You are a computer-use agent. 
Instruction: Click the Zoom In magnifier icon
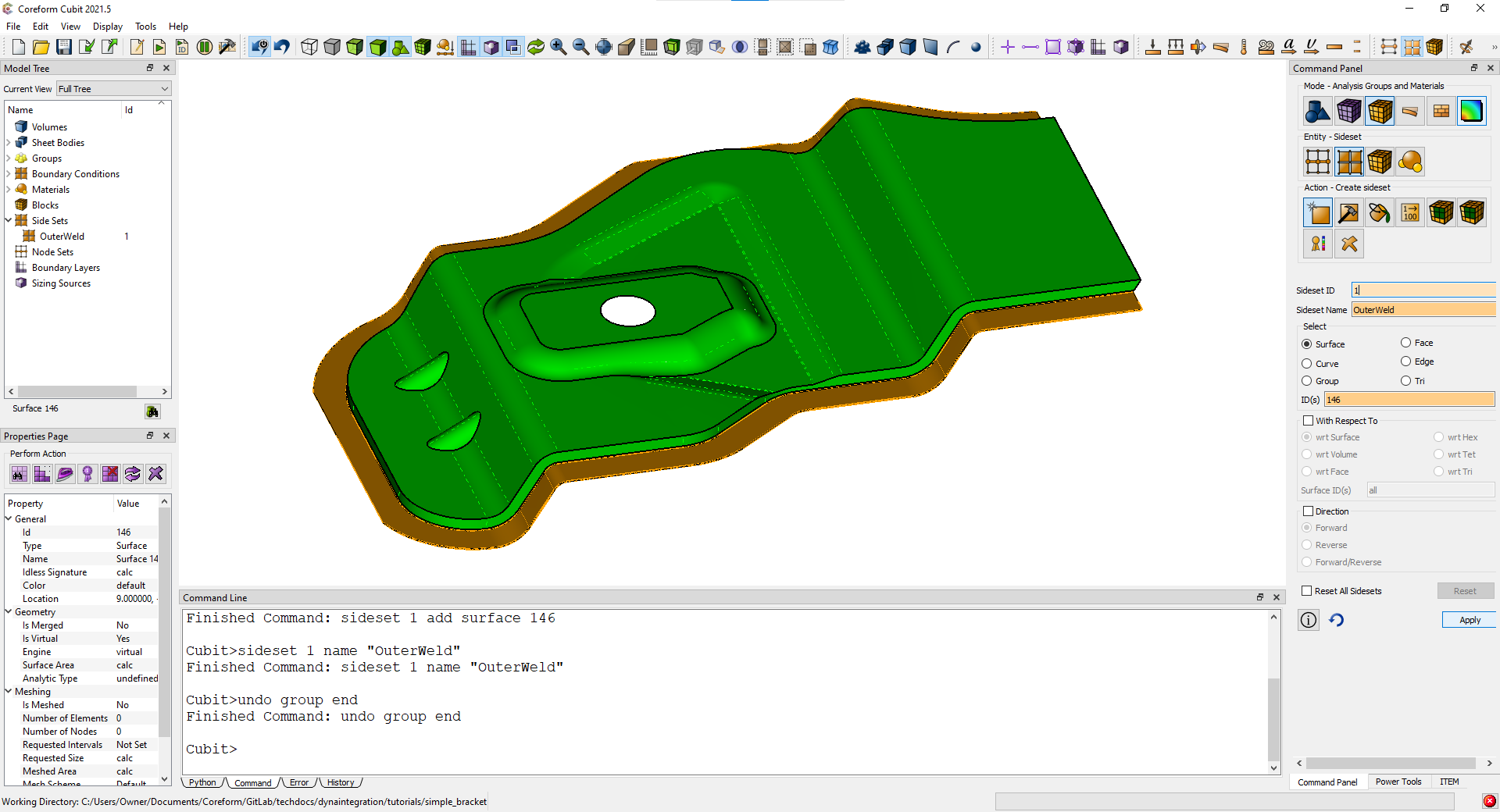558,47
